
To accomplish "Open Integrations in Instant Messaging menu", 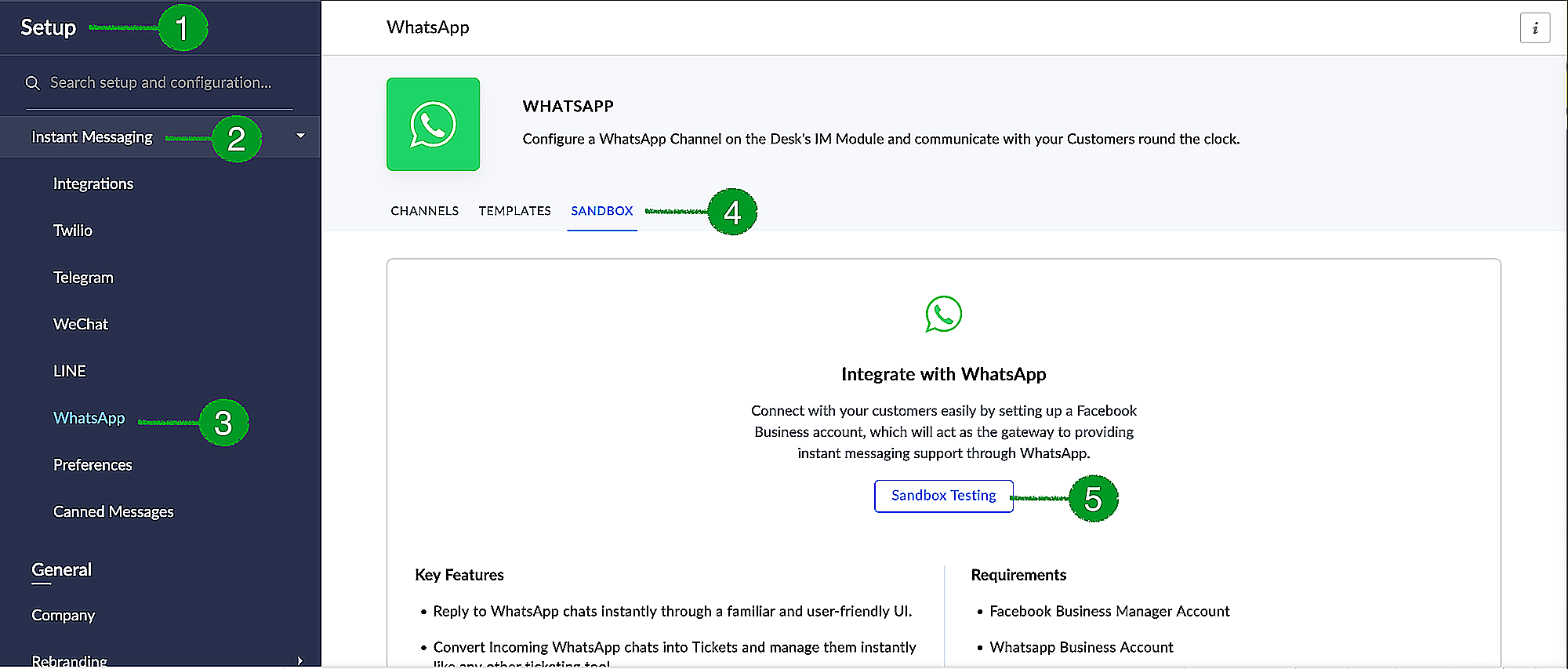I will (93, 184).
